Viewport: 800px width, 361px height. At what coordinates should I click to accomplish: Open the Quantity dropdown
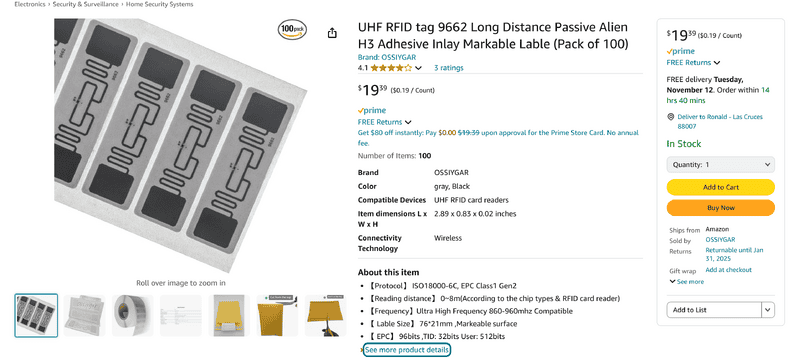(x=720, y=165)
